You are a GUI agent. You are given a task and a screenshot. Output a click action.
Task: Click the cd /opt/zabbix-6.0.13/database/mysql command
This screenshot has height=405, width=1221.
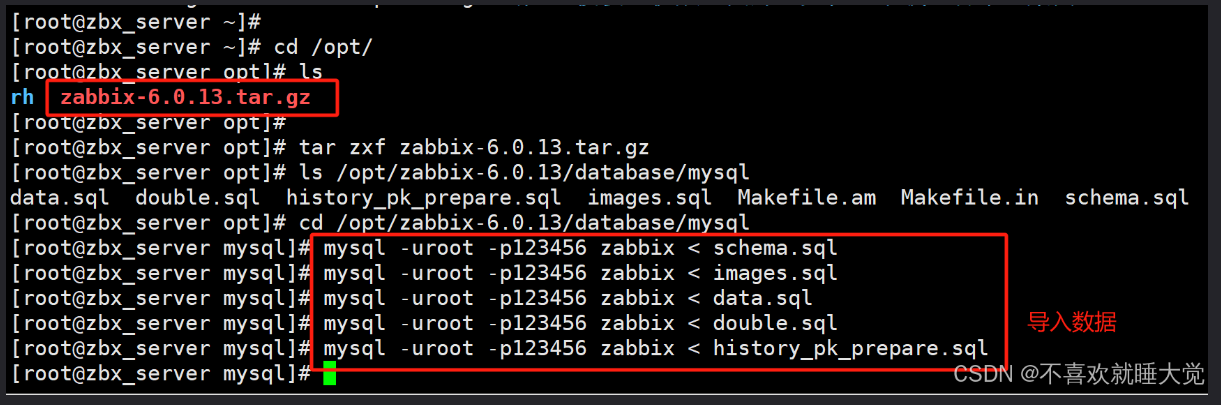point(524,223)
